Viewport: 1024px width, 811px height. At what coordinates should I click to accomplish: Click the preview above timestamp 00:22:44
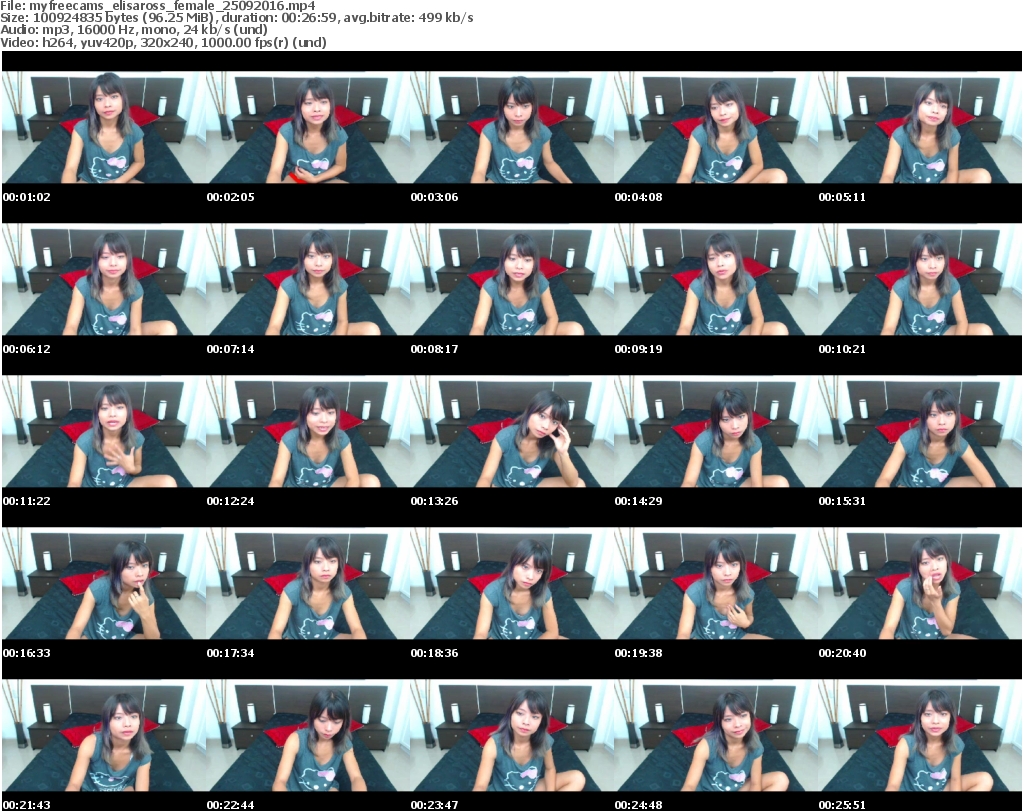pos(308,736)
